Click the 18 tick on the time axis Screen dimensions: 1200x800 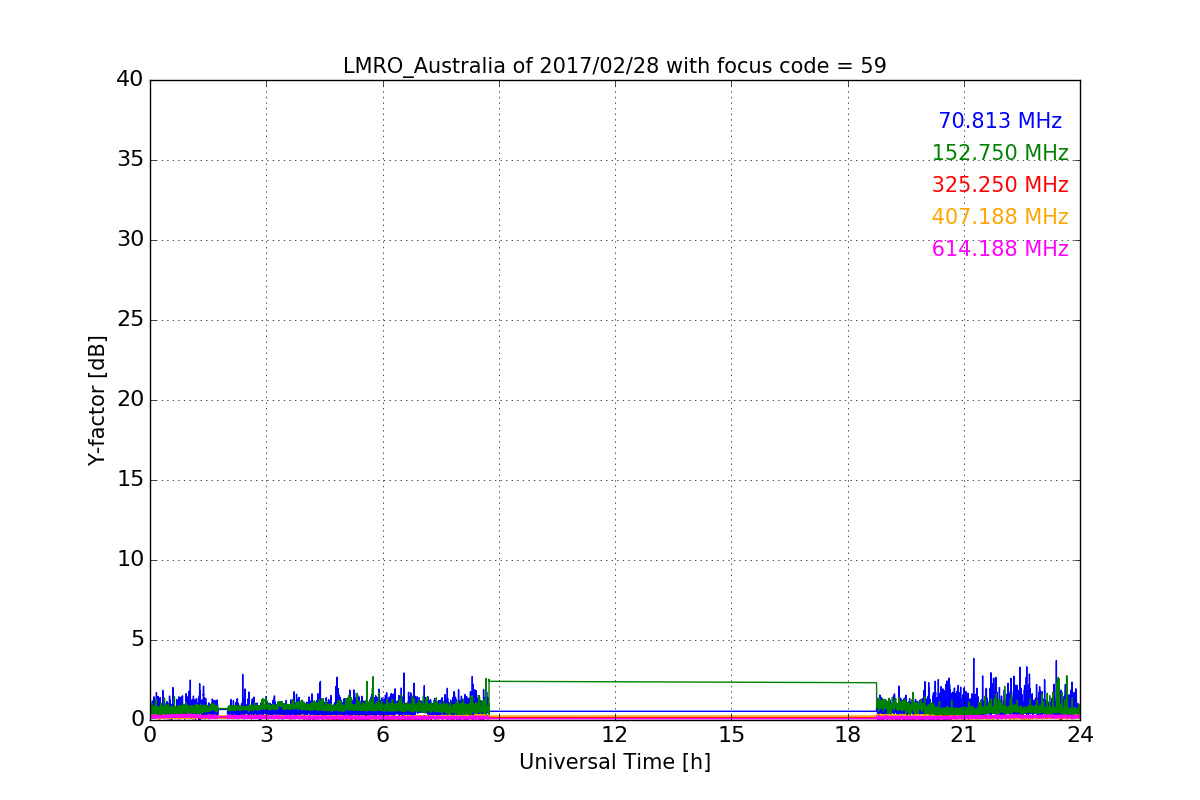pos(847,734)
